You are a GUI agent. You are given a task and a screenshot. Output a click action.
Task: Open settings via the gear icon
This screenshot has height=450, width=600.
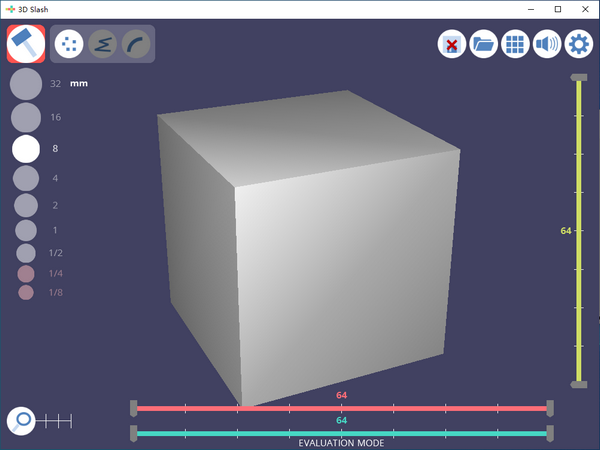click(x=579, y=44)
